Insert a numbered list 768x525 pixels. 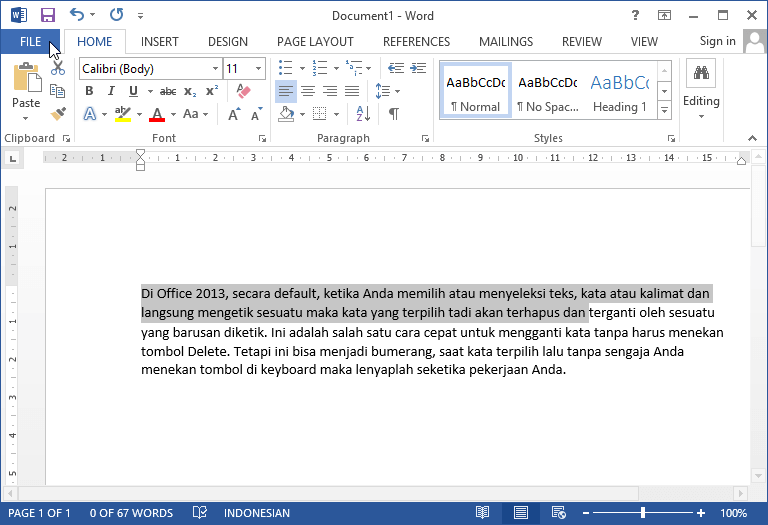click(320, 68)
